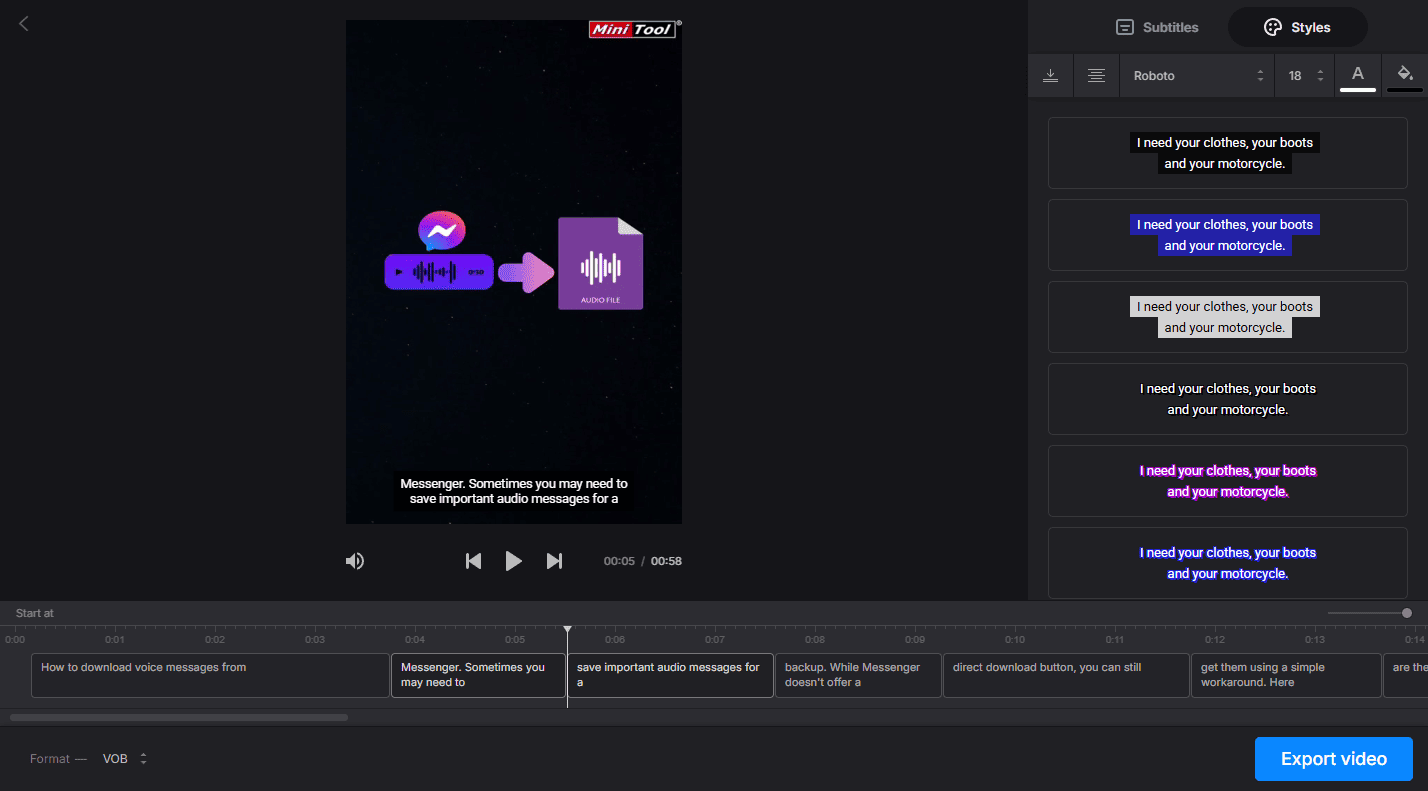Viewport: 1428px width, 791px height.
Task: Click the 0:10 mark on the timeline ruler
Action: (x=1015, y=640)
